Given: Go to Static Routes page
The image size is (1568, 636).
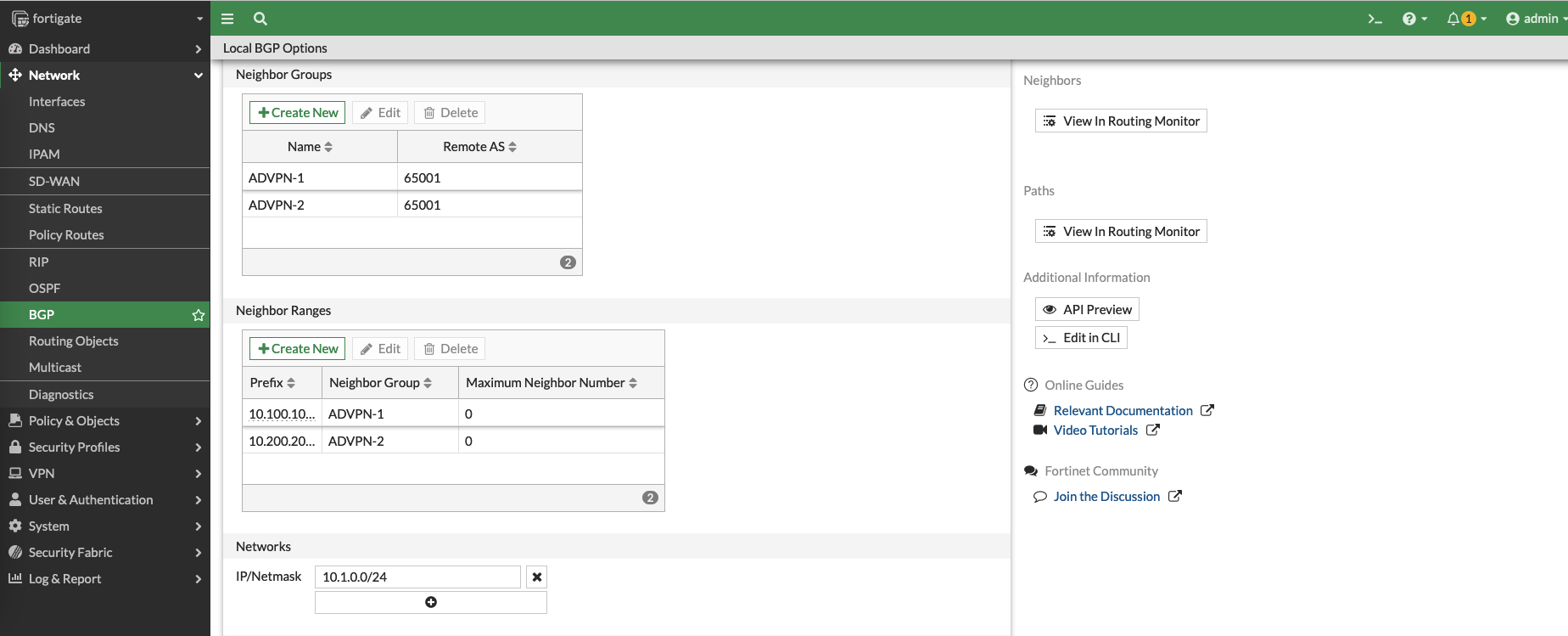Looking at the screenshot, I should point(65,209).
